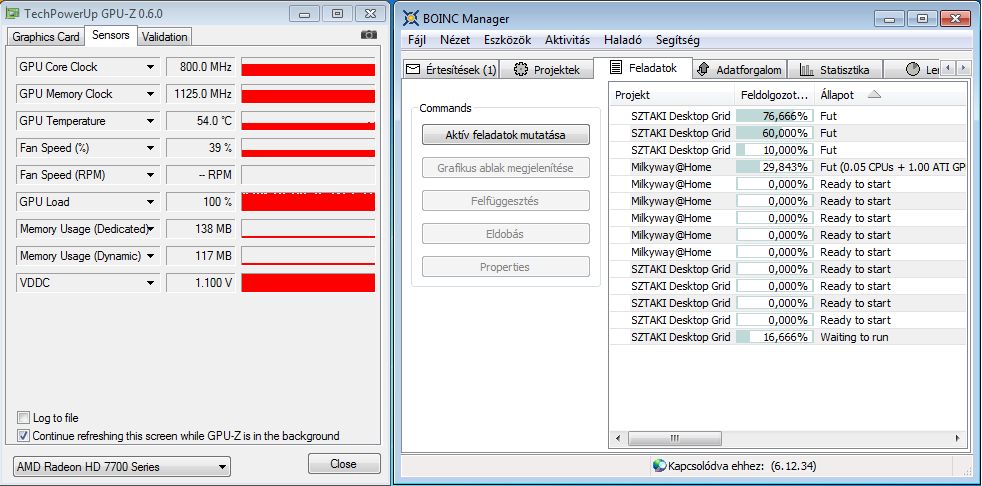Click the 1.100 V VDDC value
The width and height of the screenshot is (982, 486).
[200, 283]
